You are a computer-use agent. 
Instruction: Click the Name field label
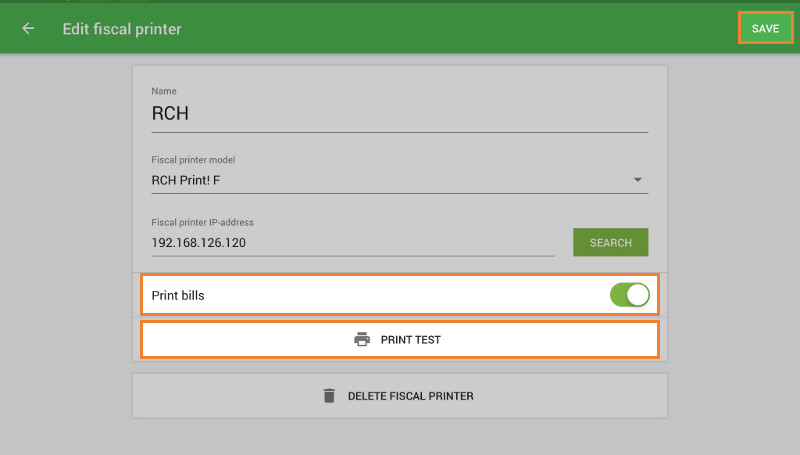point(164,91)
